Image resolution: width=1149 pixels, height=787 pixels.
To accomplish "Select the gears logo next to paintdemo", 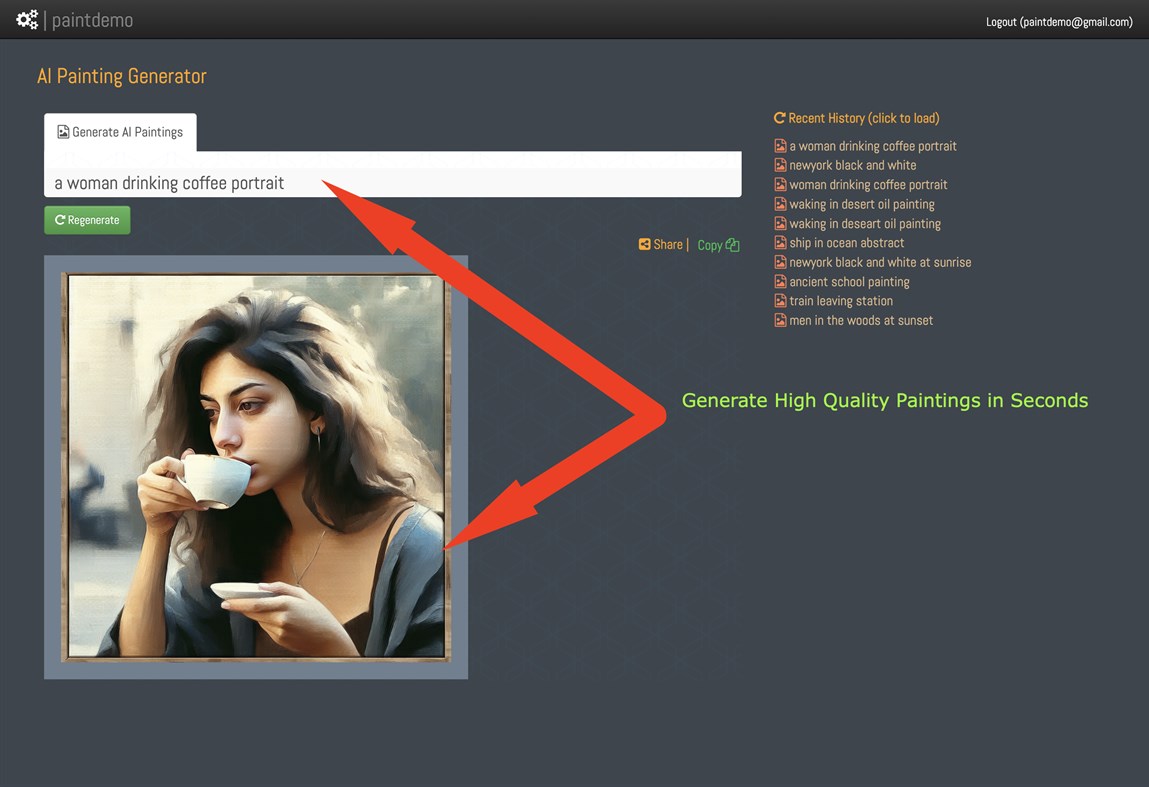I will (25, 19).
